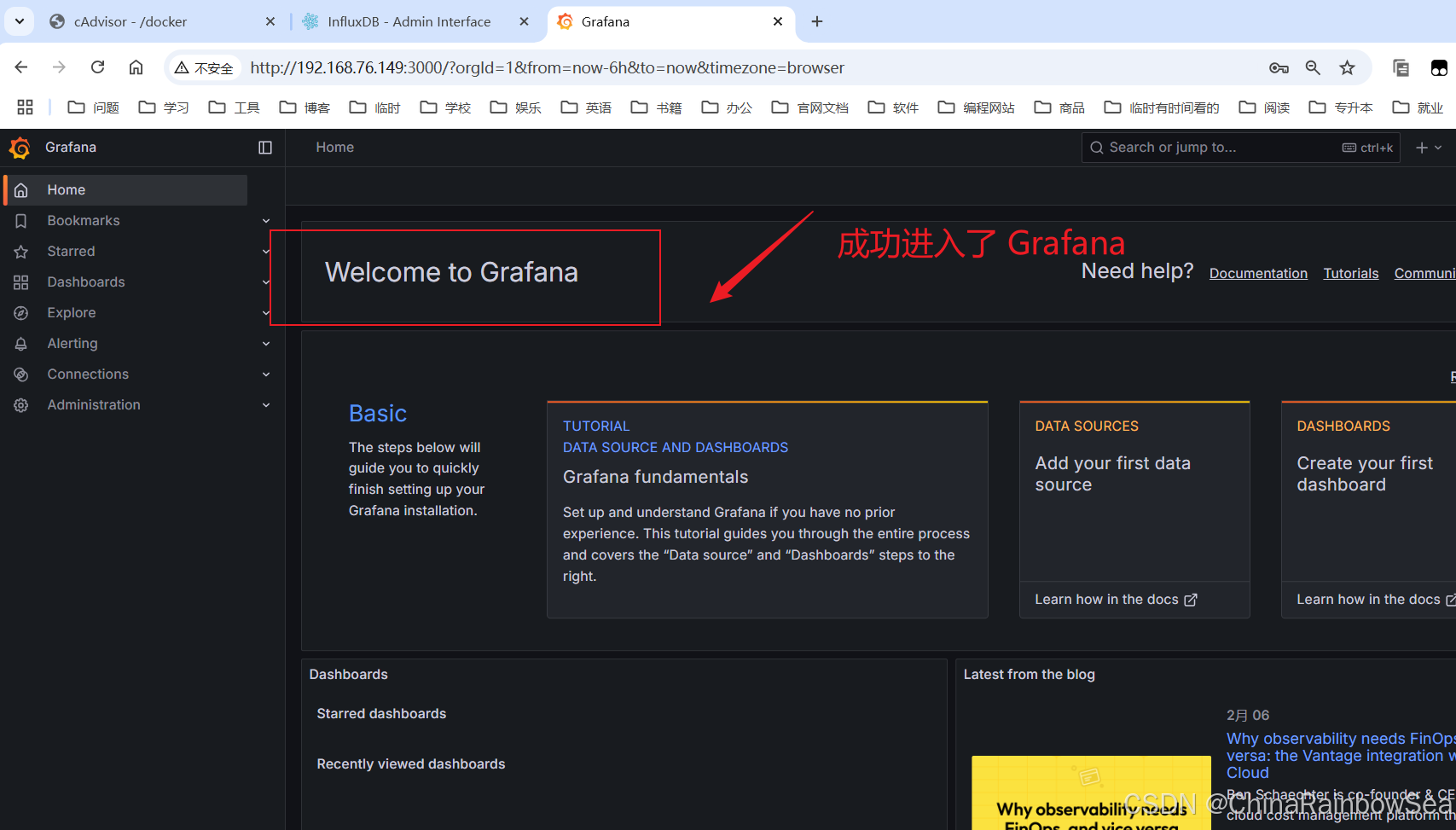Open the Starred section icon
The image size is (1456, 830).
pyautogui.click(x=20, y=251)
